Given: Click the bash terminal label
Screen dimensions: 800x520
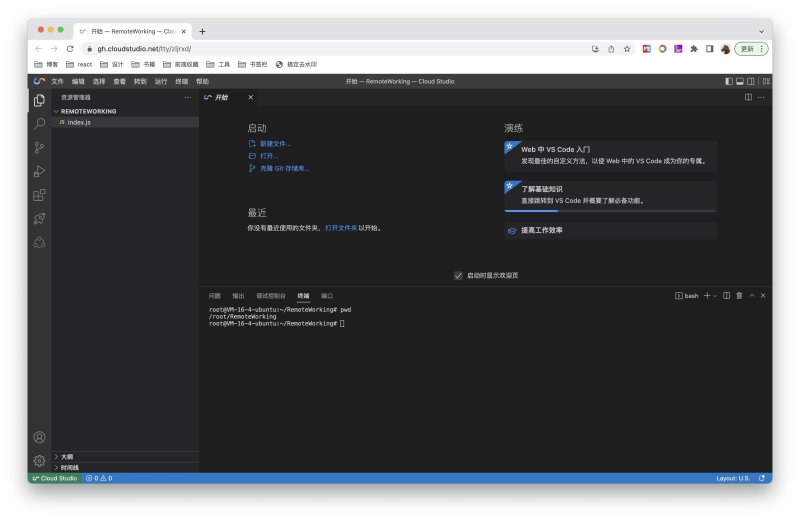Looking at the screenshot, I should click(687, 295).
